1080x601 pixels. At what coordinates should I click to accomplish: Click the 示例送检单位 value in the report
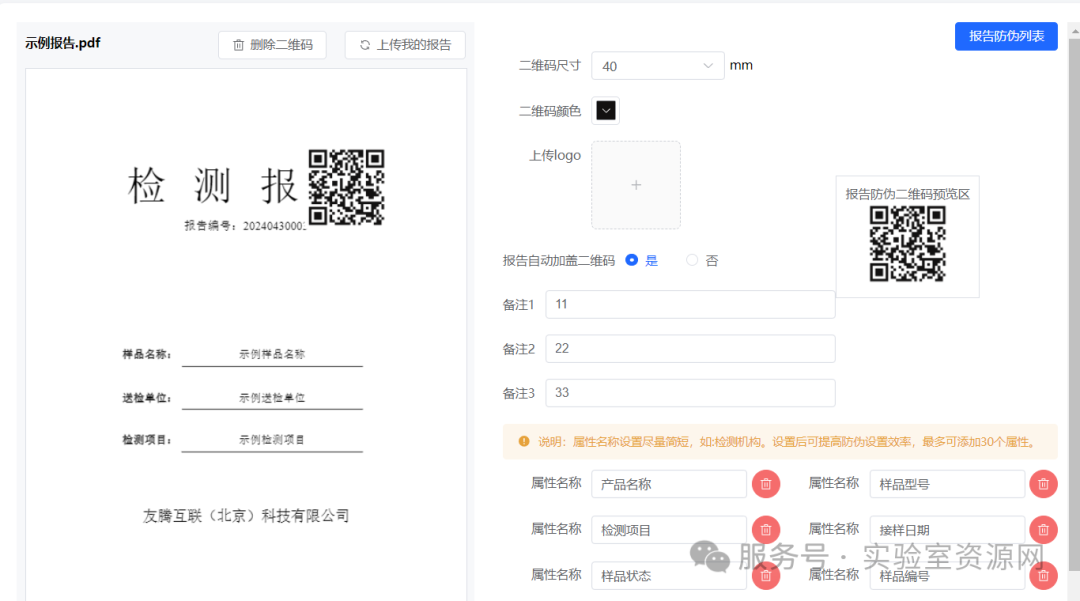tap(272, 397)
